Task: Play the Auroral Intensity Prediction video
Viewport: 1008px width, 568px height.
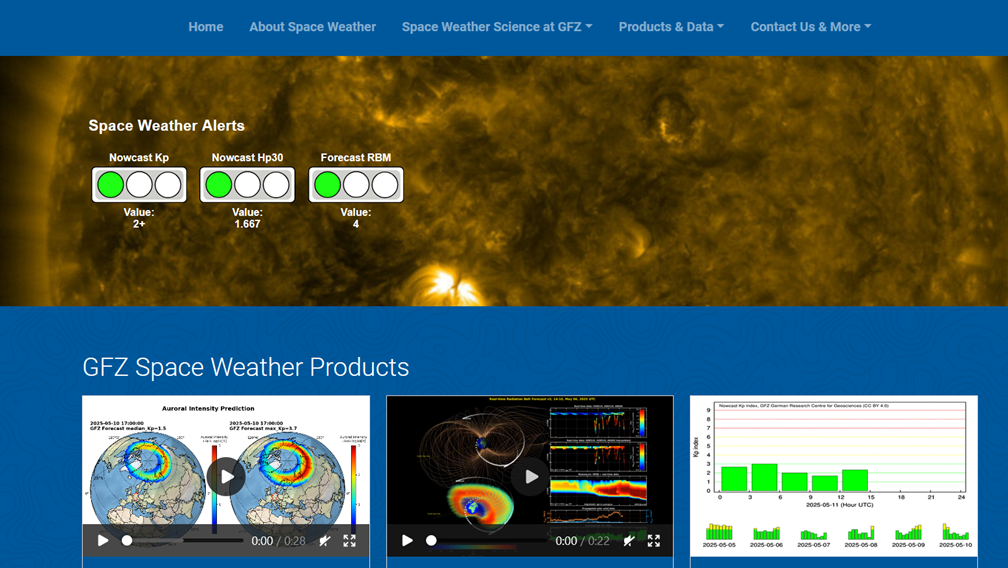Action: click(x=226, y=477)
